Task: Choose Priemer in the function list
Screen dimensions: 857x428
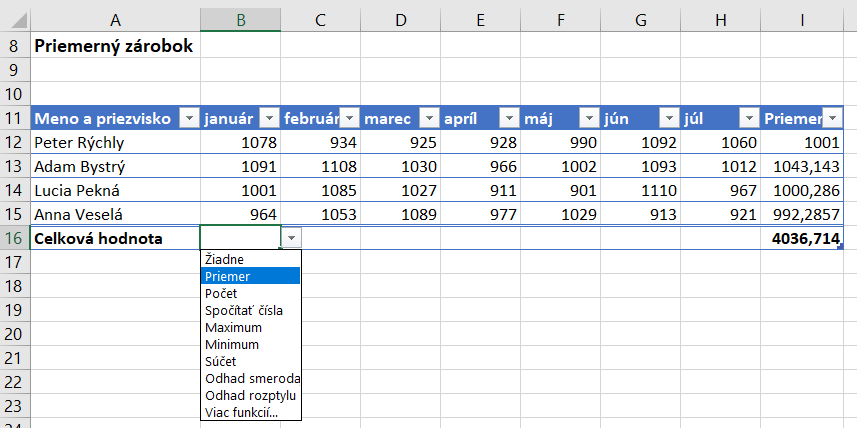Action: click(x=227, y=276)
